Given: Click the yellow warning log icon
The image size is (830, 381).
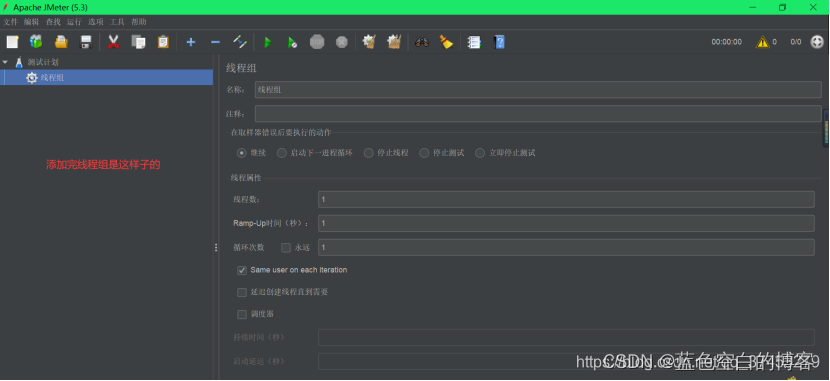Looking at the screenshot, I should point(762,42).
